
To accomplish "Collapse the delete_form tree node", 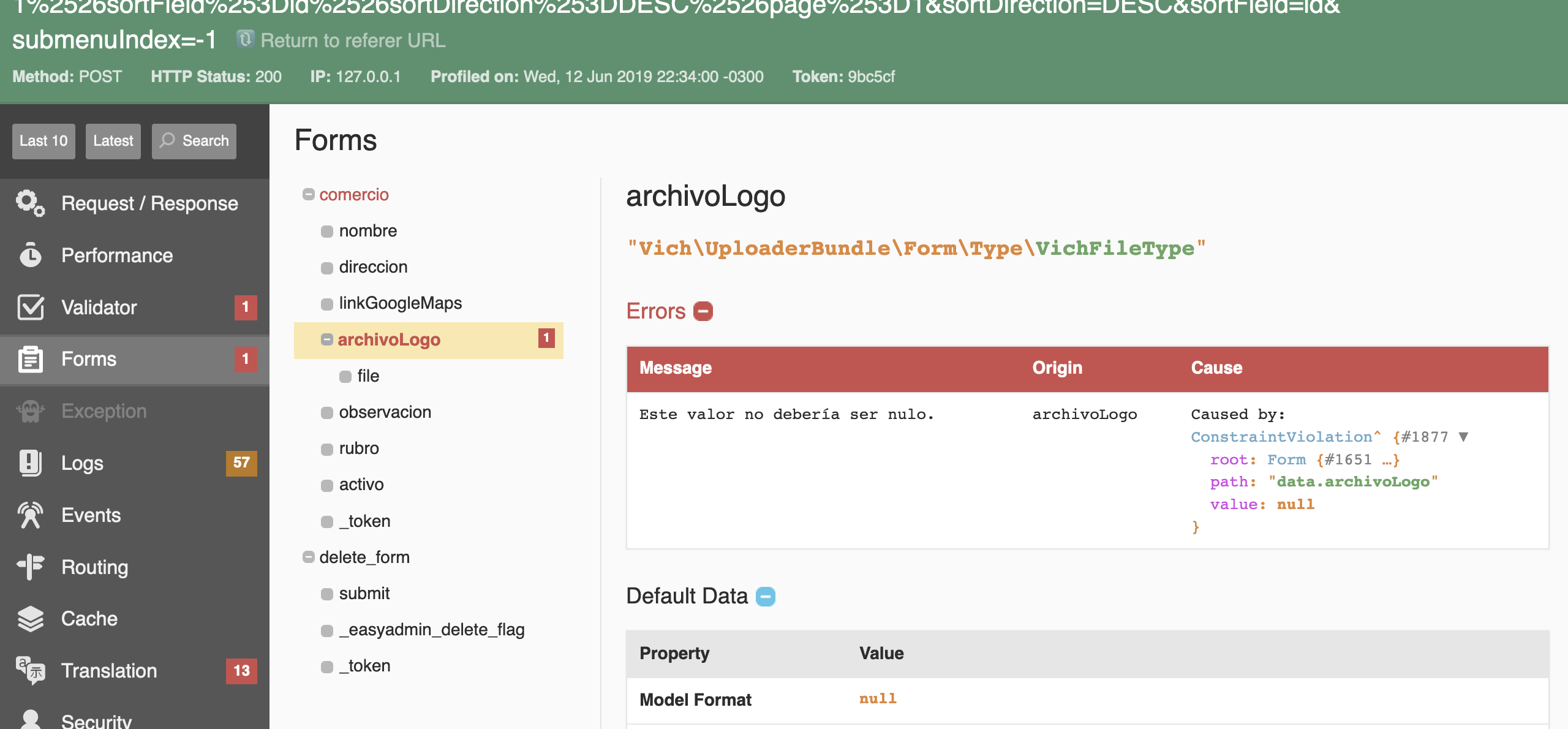I will point(309,557).
